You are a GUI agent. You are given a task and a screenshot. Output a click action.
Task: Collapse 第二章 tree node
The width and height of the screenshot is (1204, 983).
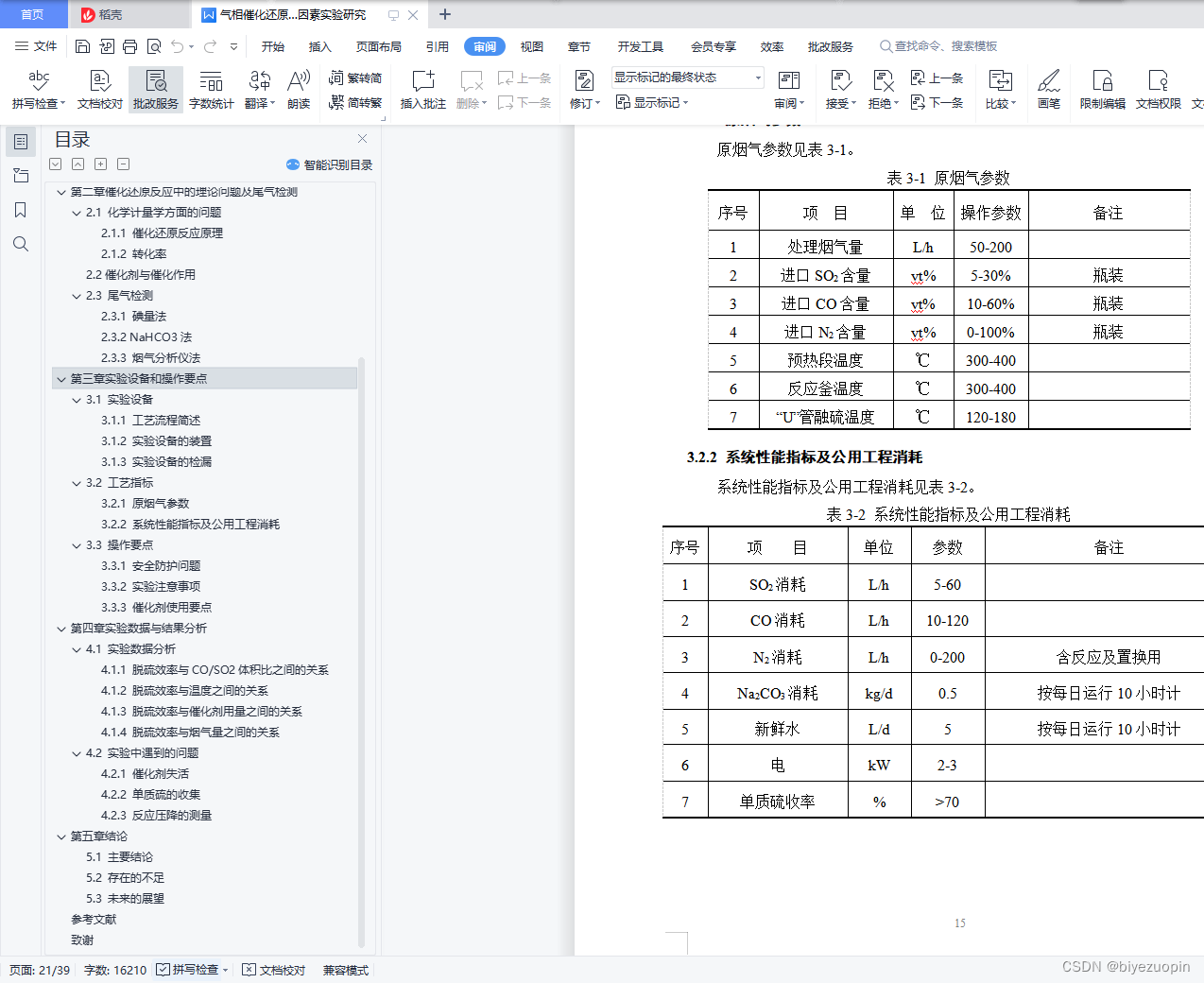click(61, 192)
